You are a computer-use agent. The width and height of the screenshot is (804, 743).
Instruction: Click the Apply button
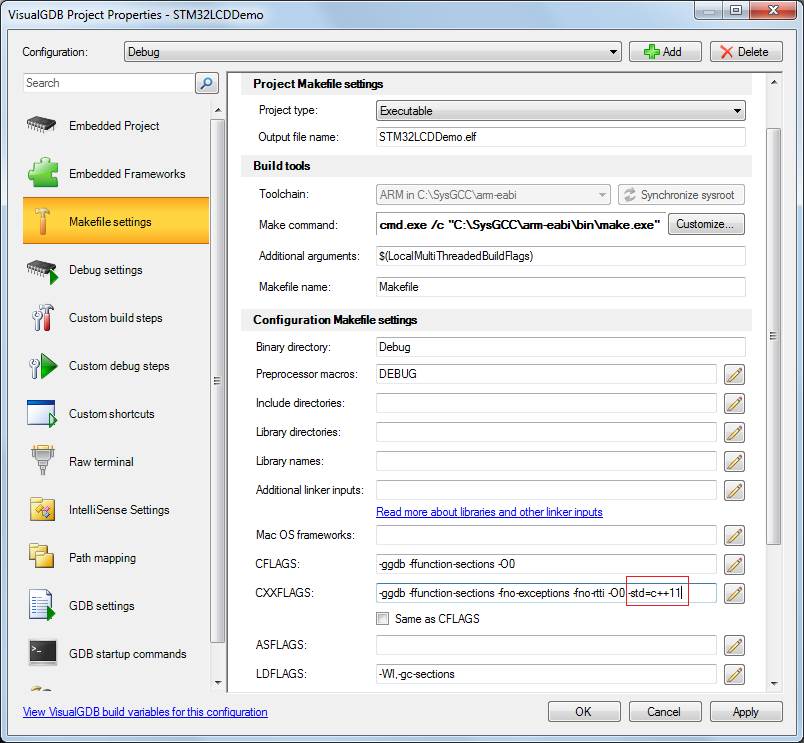coord(746,712)
